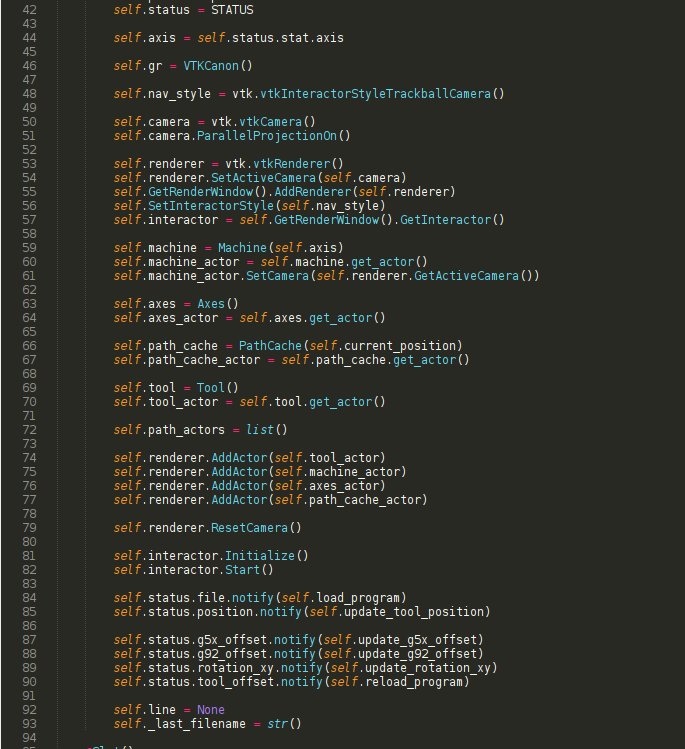Click Initialize on line 81
The height and width of the screenshot is (749, 685).
pos(260,556)
